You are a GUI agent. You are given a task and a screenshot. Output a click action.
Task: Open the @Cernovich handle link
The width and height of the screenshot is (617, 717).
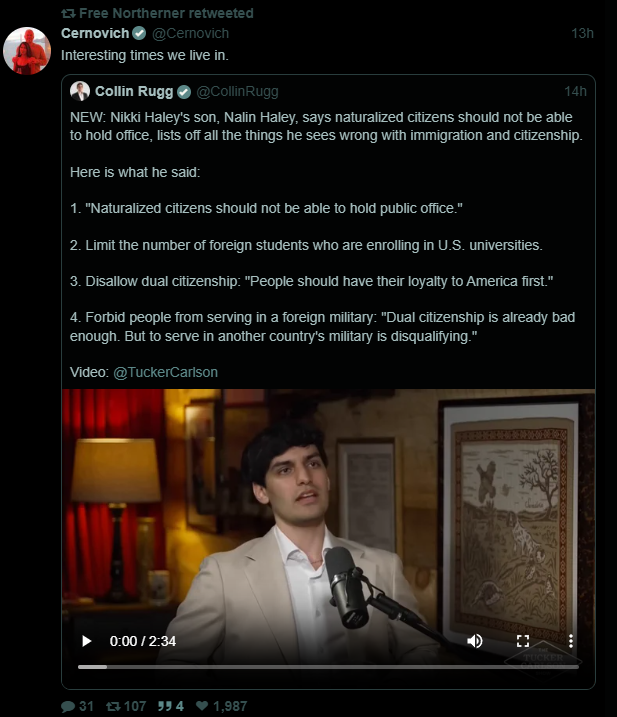pyautogui.click(x=190, y=33)
